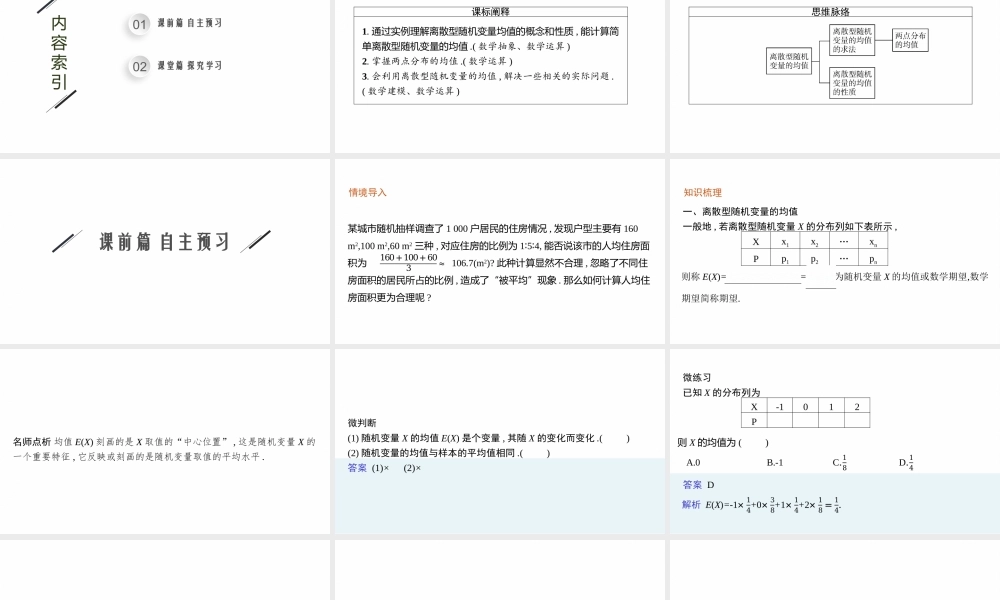Mark answer choice A.0 in the quiz
The width and height of the screenshot is (1000, 600).
click(693, 463)
